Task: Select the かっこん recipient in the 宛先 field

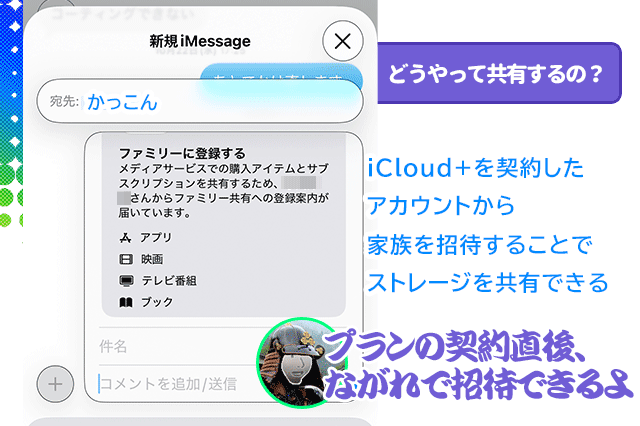Action: tap(122, 102)
